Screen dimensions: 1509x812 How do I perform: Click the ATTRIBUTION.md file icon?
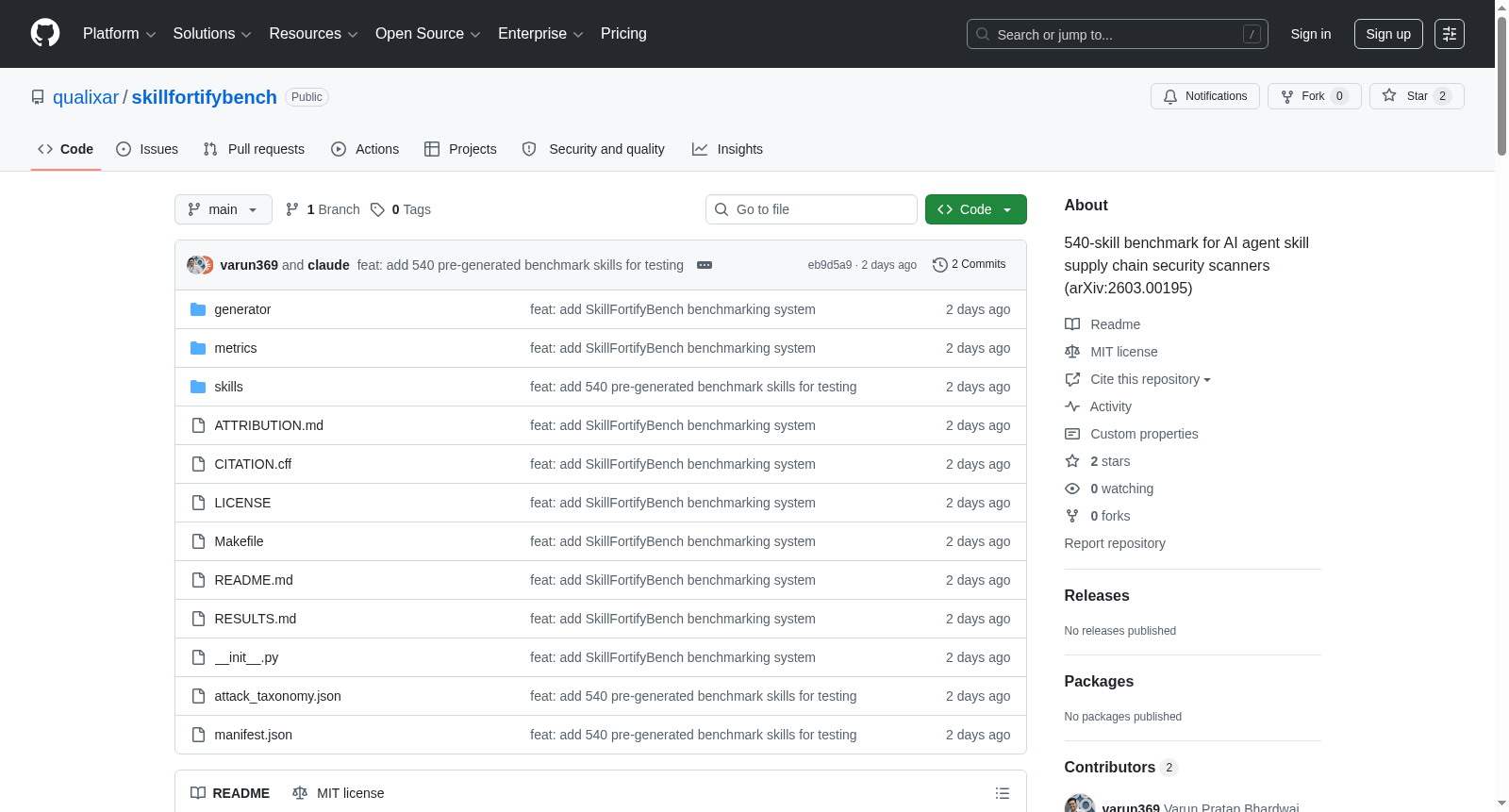coord(198,425)
